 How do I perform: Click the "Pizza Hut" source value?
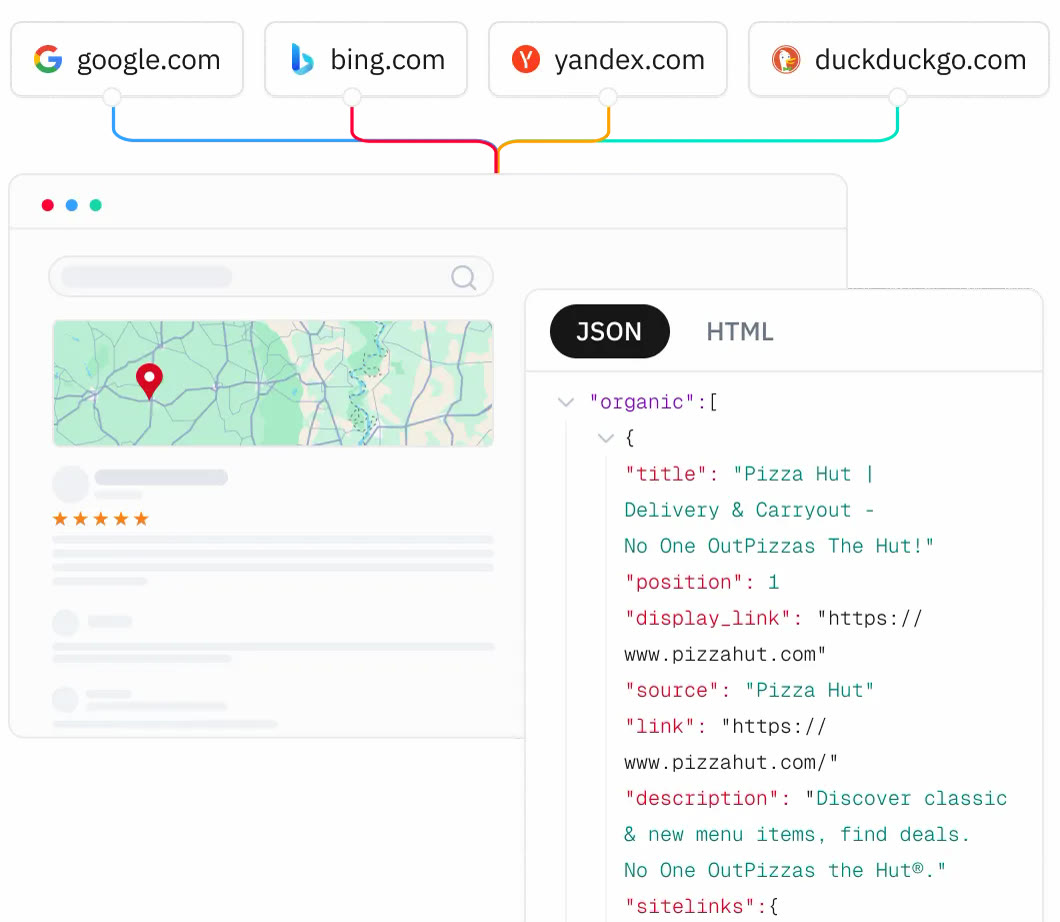click(810, 690)
